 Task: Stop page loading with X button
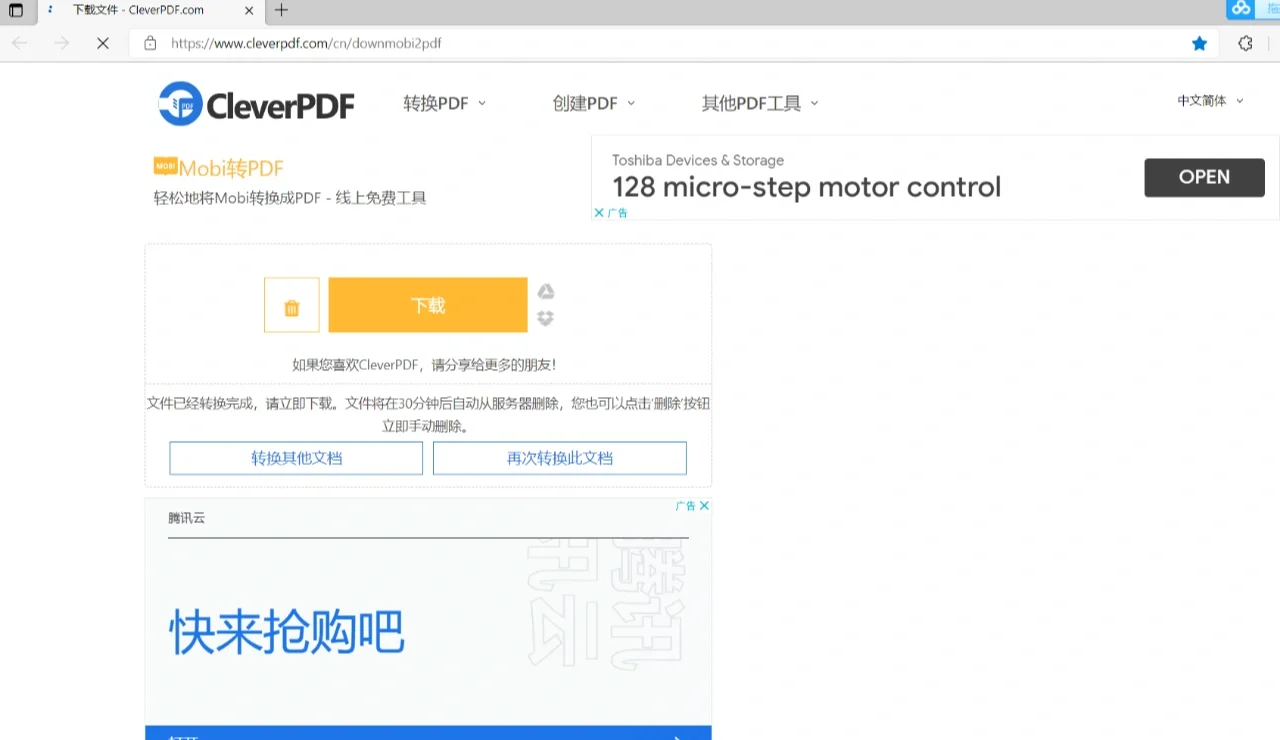tap(102, 44)
